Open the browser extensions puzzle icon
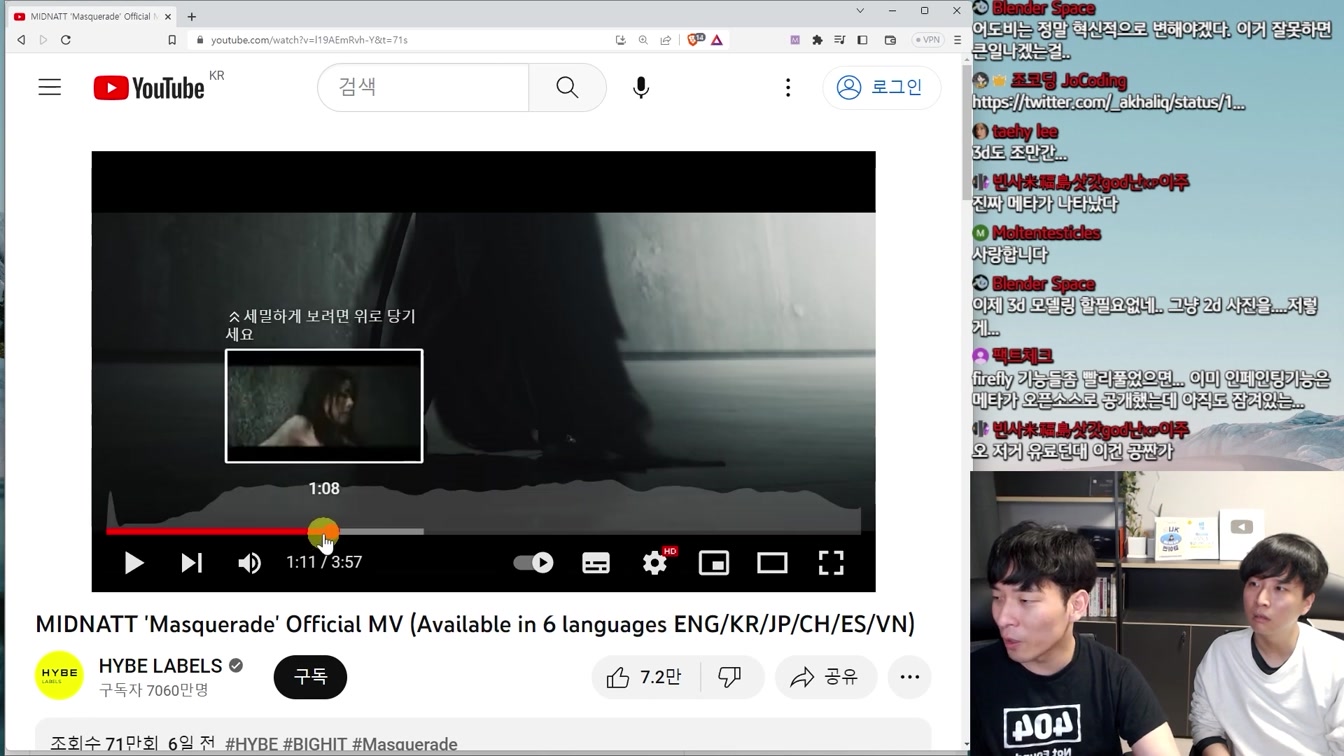Image resolution: width=1344 pixels, height=756 pixels. (x=817, y=40)
